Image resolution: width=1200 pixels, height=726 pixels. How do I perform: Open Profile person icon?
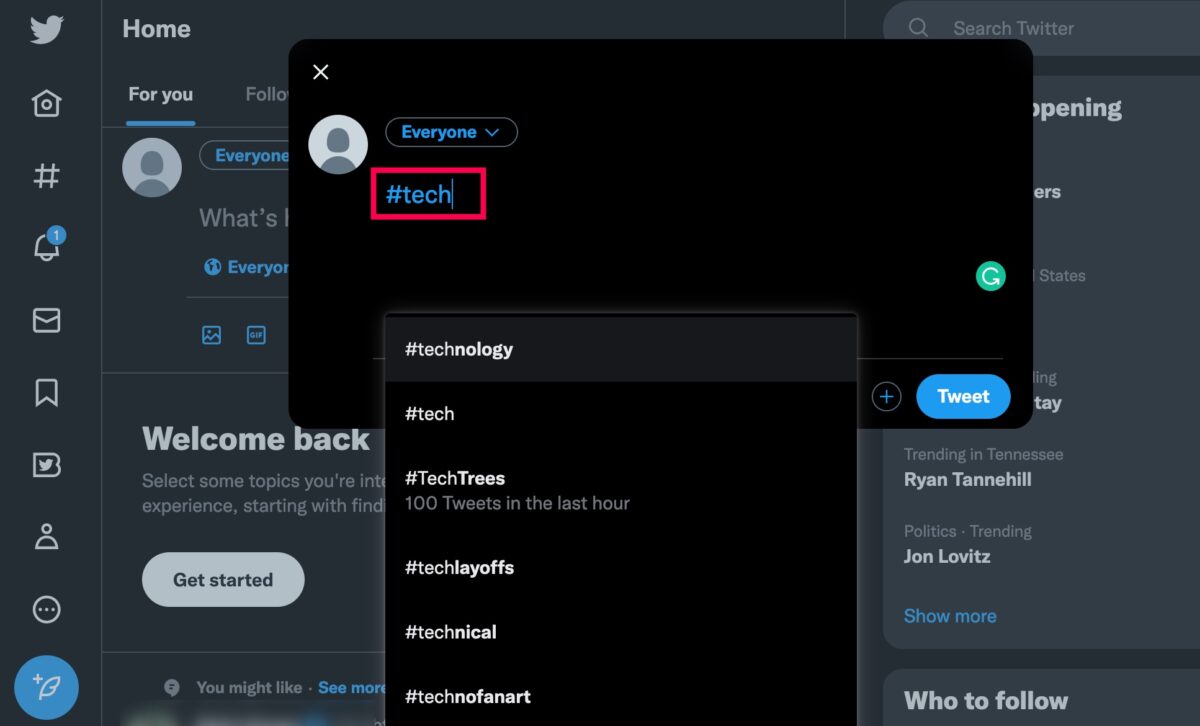[x=46, y=537]
